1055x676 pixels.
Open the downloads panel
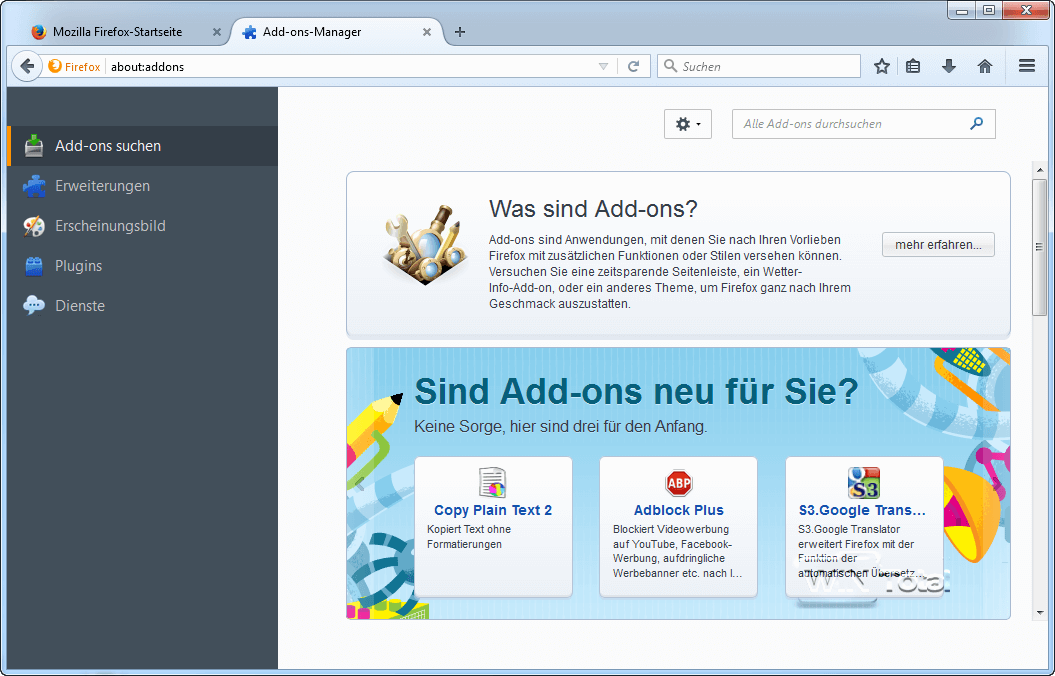[x=948, y=66]
